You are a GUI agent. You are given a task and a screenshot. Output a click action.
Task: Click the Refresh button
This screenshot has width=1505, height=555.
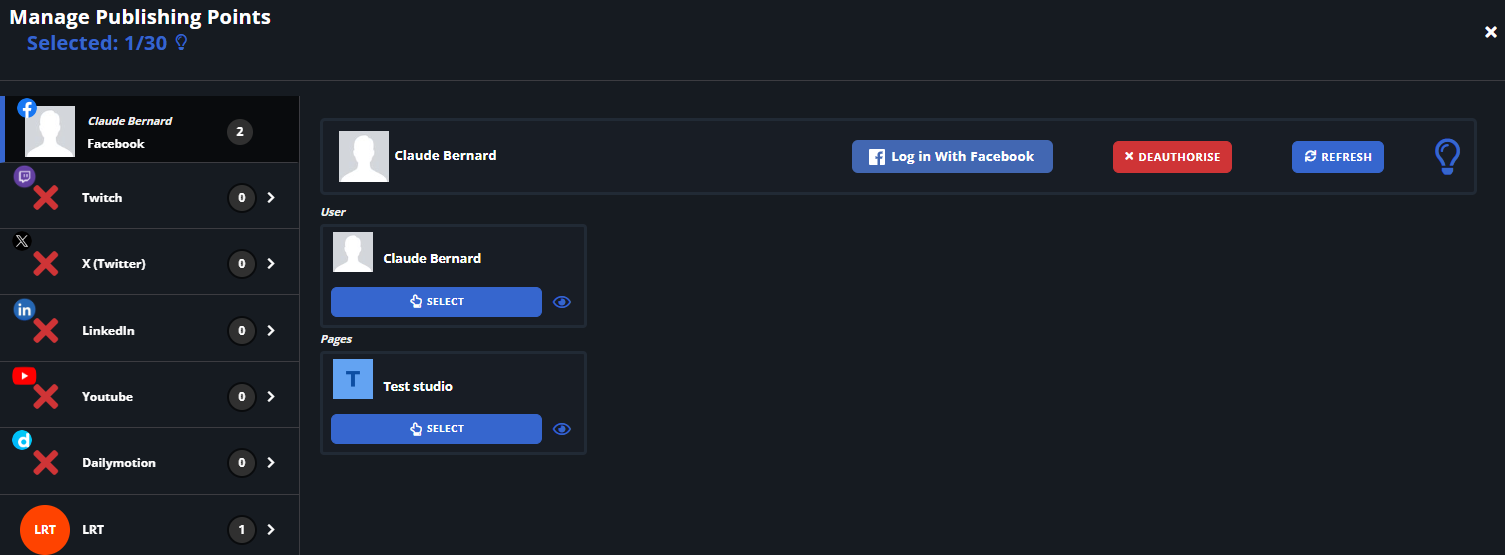(1338, 157)
